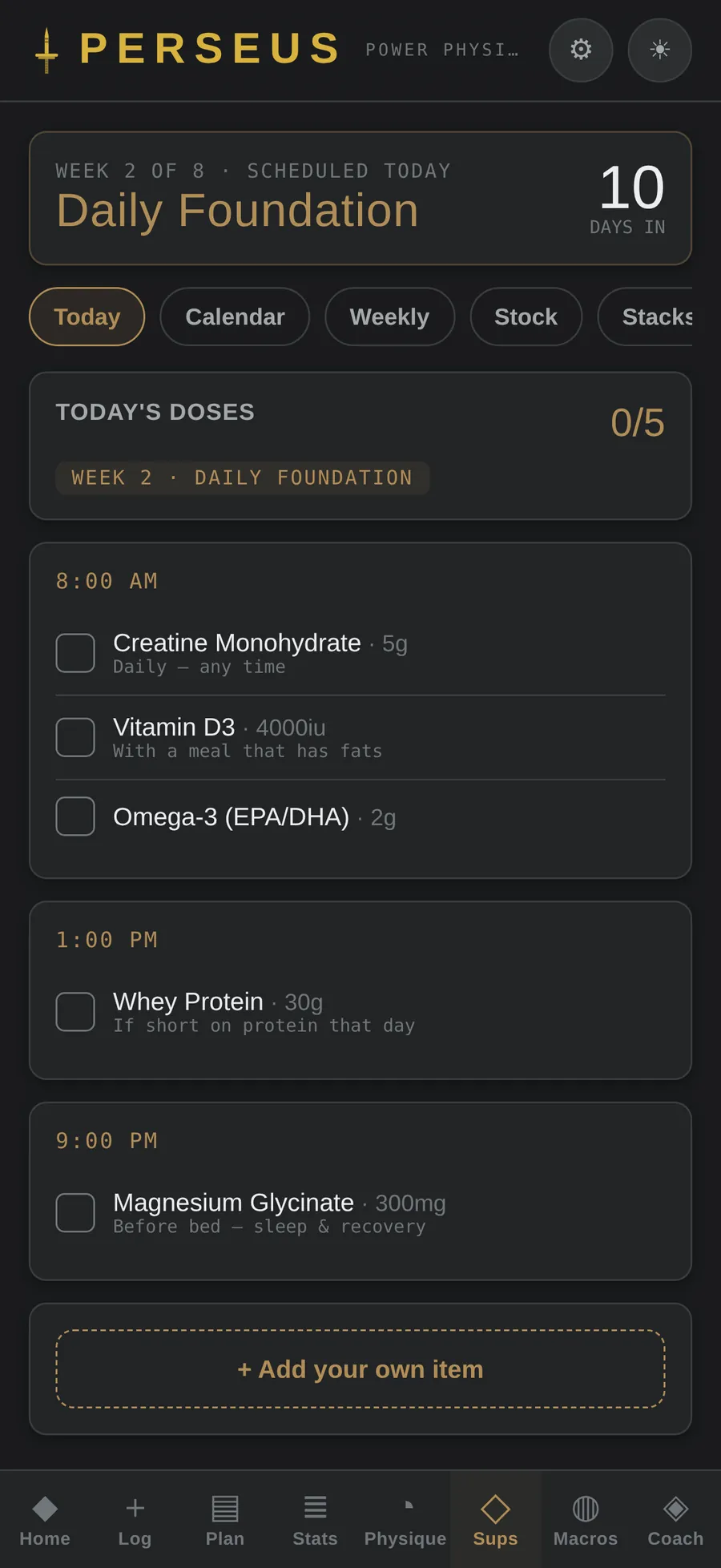Open the Stock tab

[x=526, y=316]
